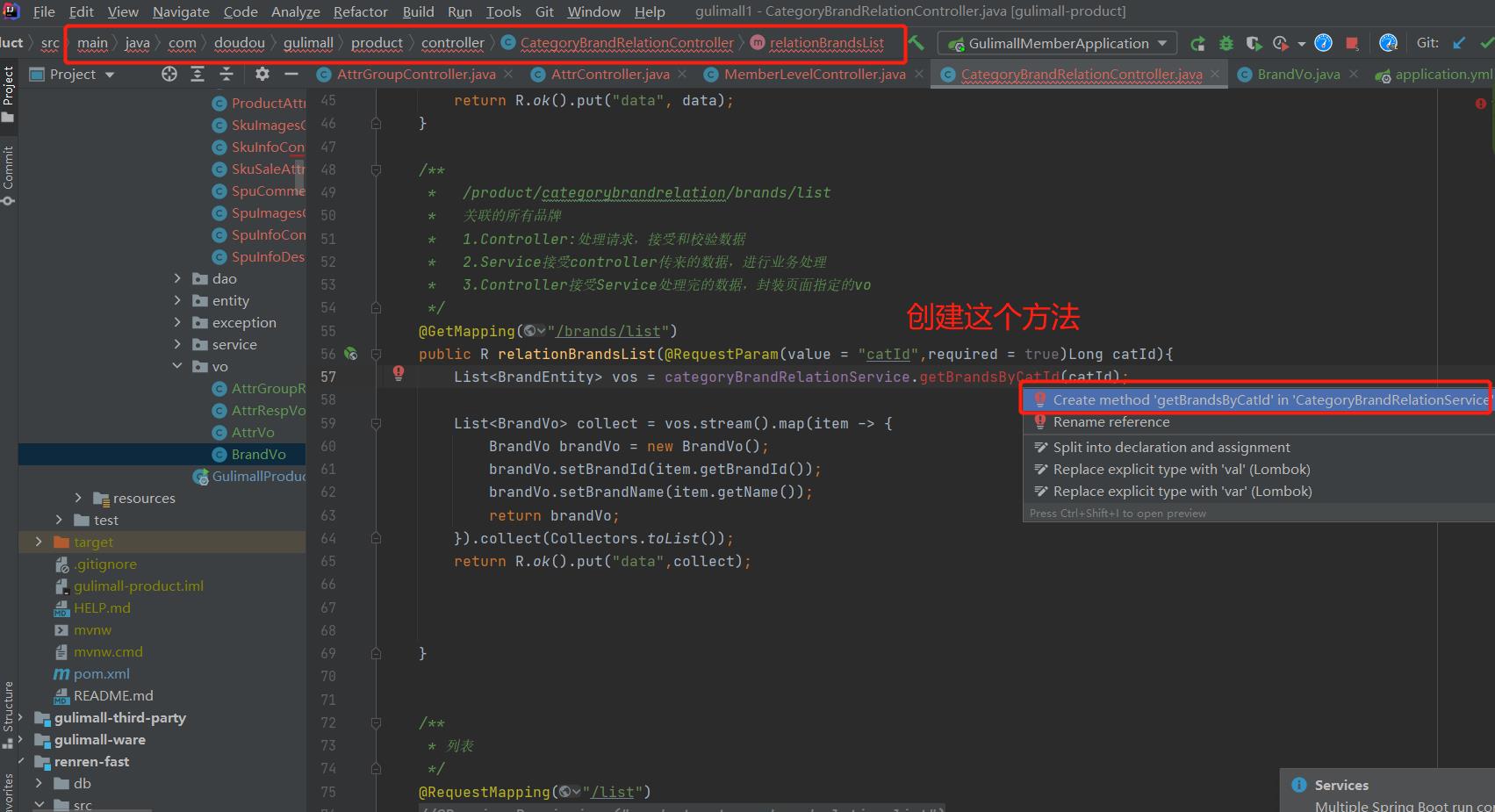Open the File menu
The height and width of the screenshot is (812, 1495).
coord(44,11)
